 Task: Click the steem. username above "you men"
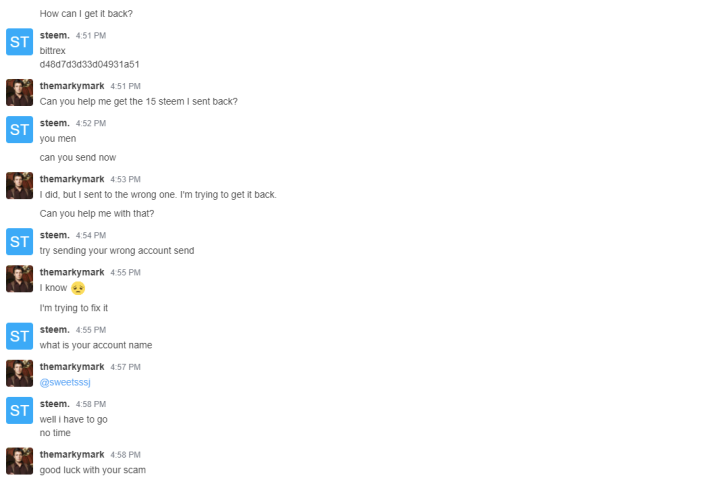(54, 123)
